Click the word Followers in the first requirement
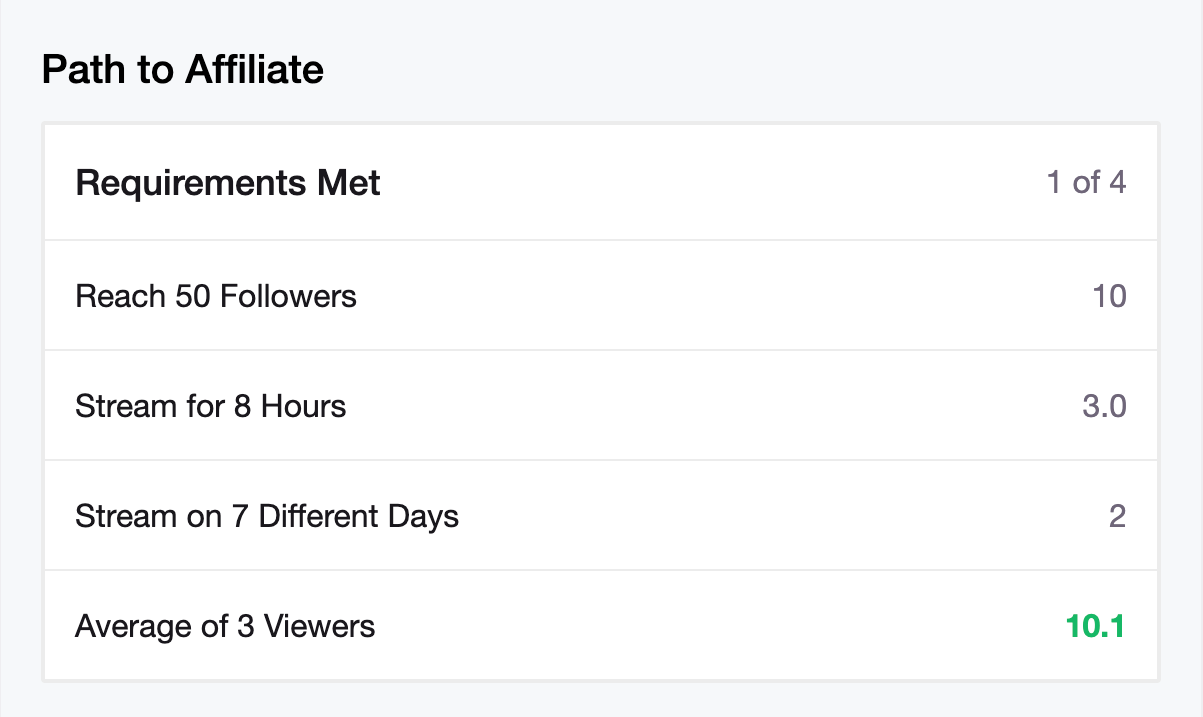The height and width of the screenshot is (717, 1203). pos(288,296)
